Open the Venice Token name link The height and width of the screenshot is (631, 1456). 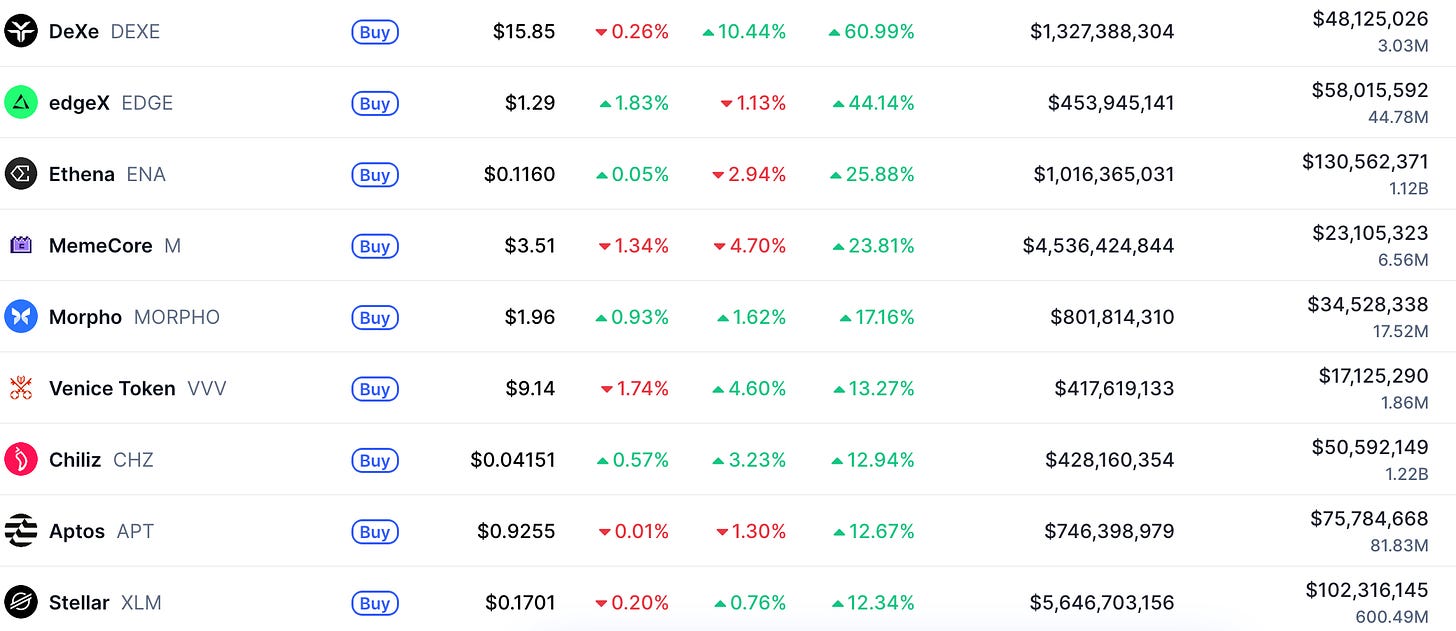pyautogui.click(x=112, y=388)
